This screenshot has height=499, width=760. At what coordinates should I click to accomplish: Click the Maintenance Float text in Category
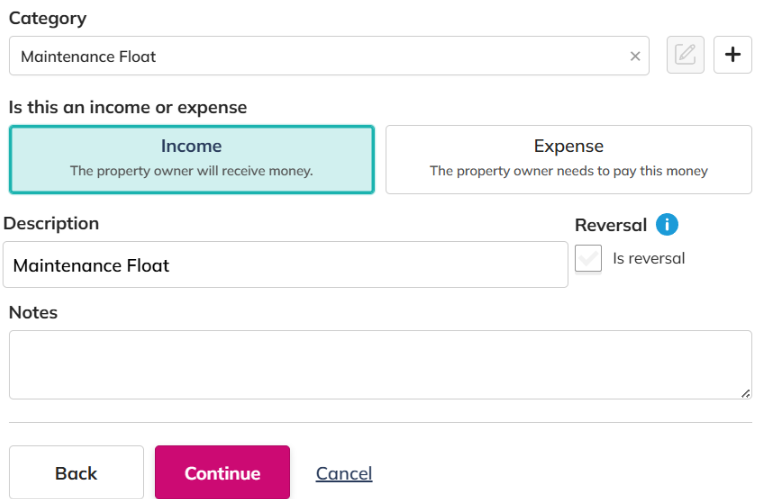tap(88, 57)
